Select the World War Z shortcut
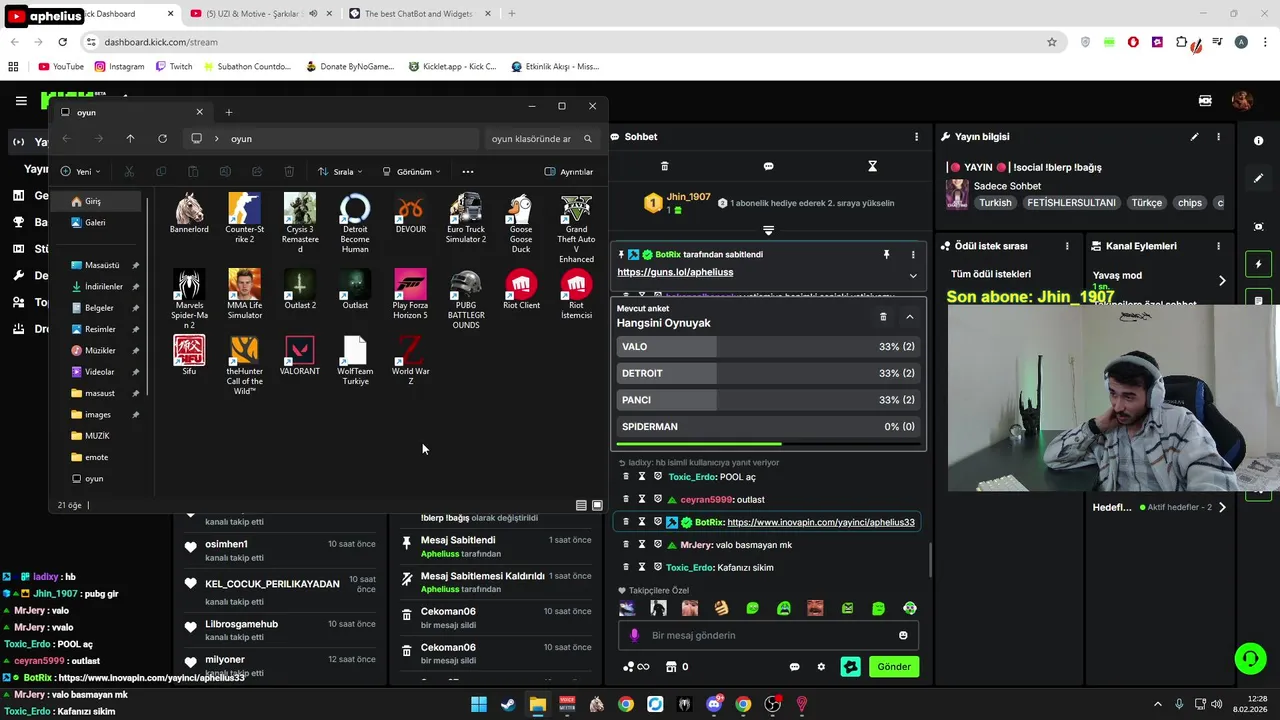Screen dimensions: 1280x720 click(410, 361)
